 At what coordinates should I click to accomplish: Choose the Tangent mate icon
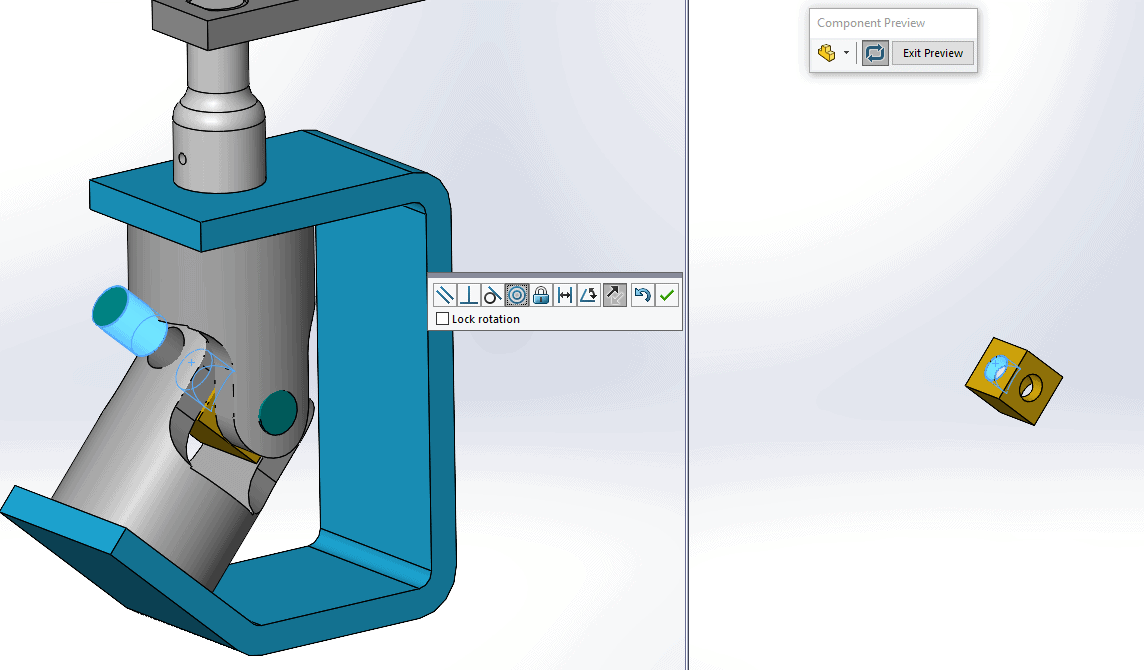(492, 295)
